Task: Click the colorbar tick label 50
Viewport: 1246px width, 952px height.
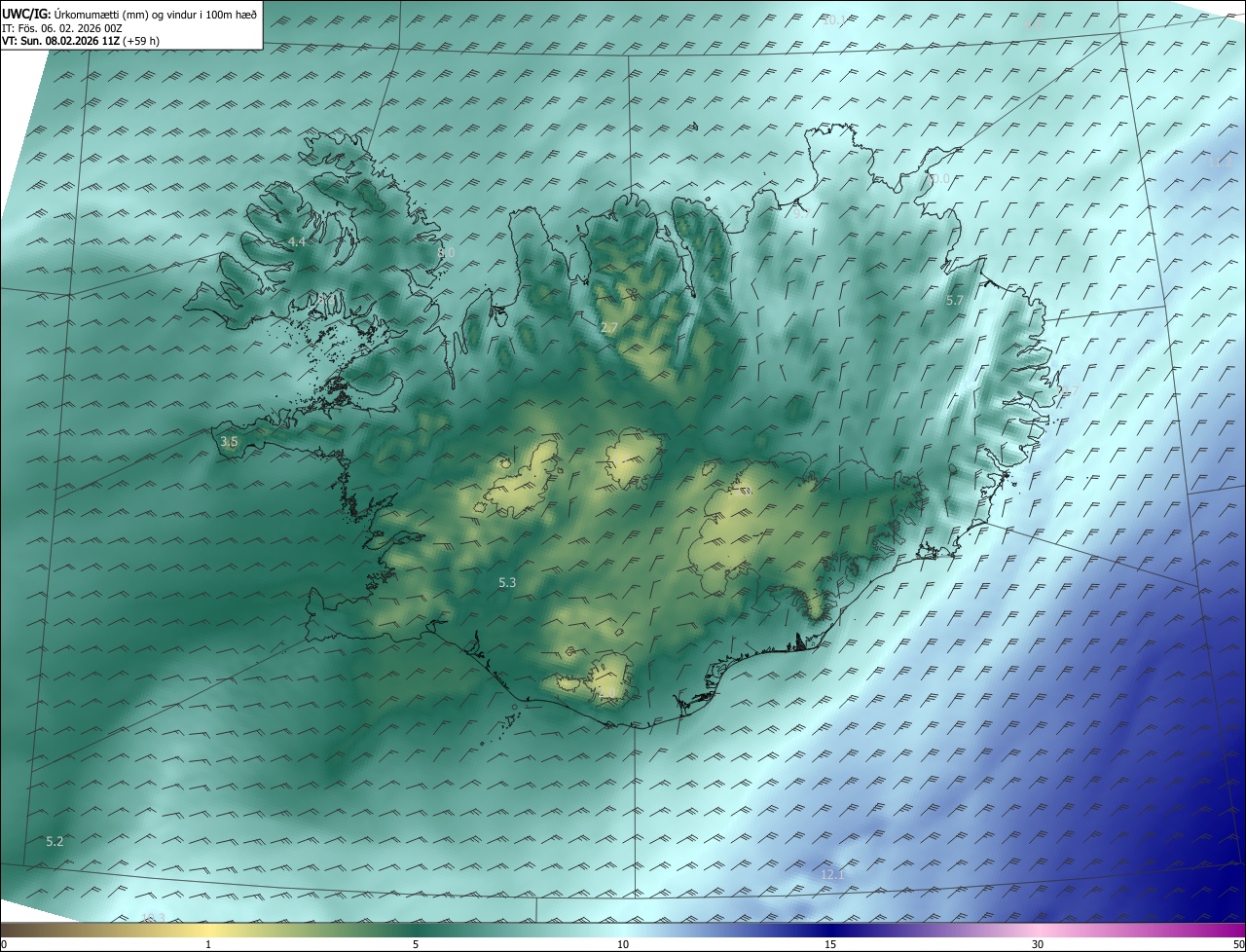Action: 1238,944
